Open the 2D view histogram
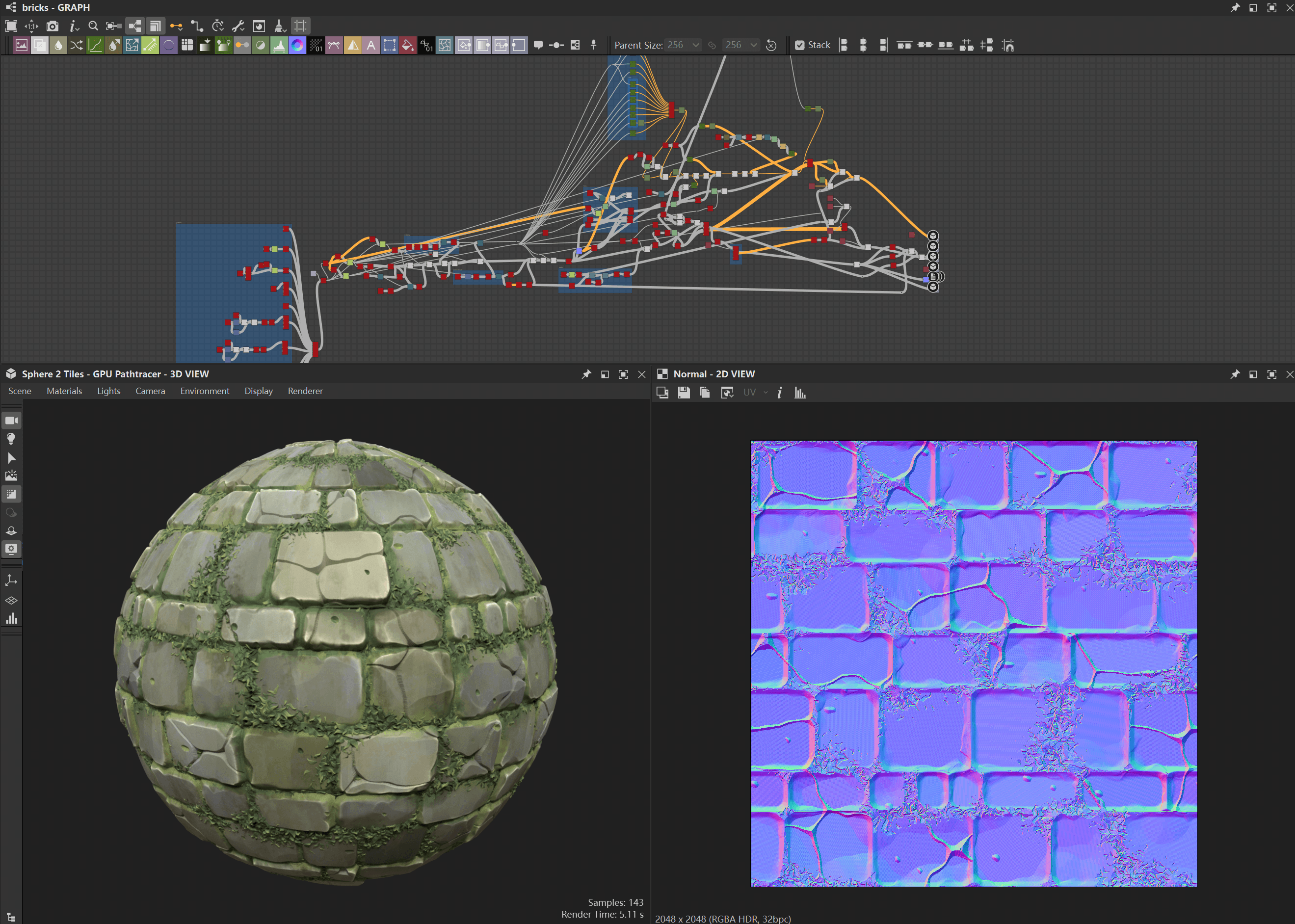Image resolution: width=1295 pixels, height=924 pixels. click(800, 393)
